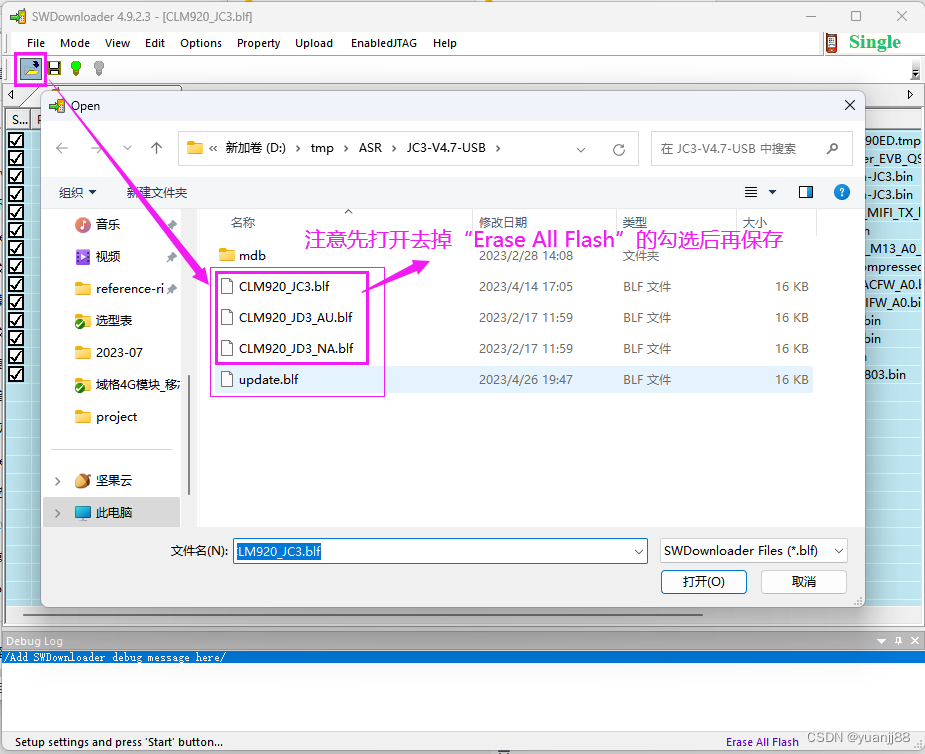The height and width of the screenshot is (754, 925).
Task: Refresh the folder view in Open dialog
Action: tap(619, 149)
